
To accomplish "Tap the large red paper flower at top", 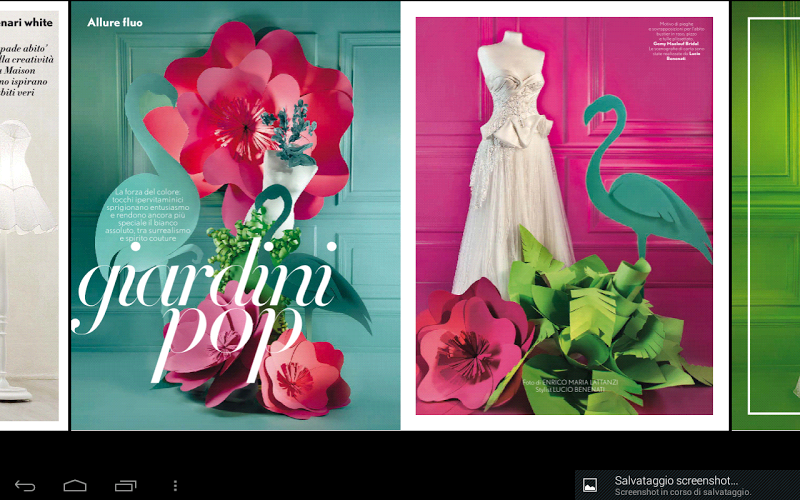I will [x=250, y=110].
